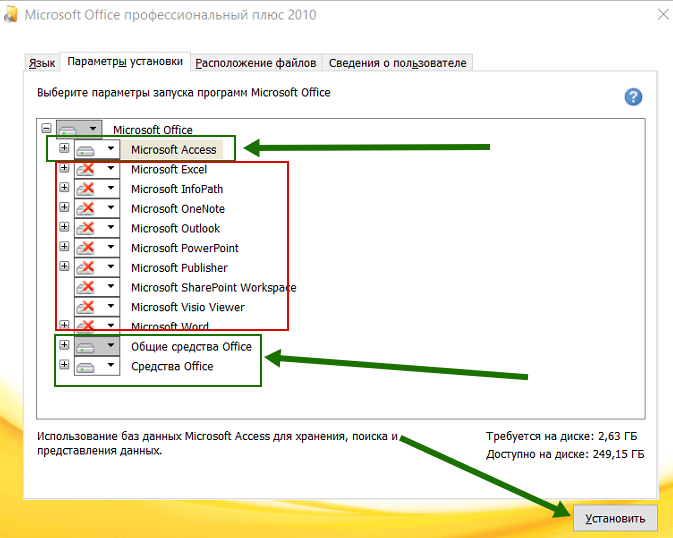Click the Требуется на диске: 2,63 ГБ text
The image size is (673, 538).
[561, 436]
